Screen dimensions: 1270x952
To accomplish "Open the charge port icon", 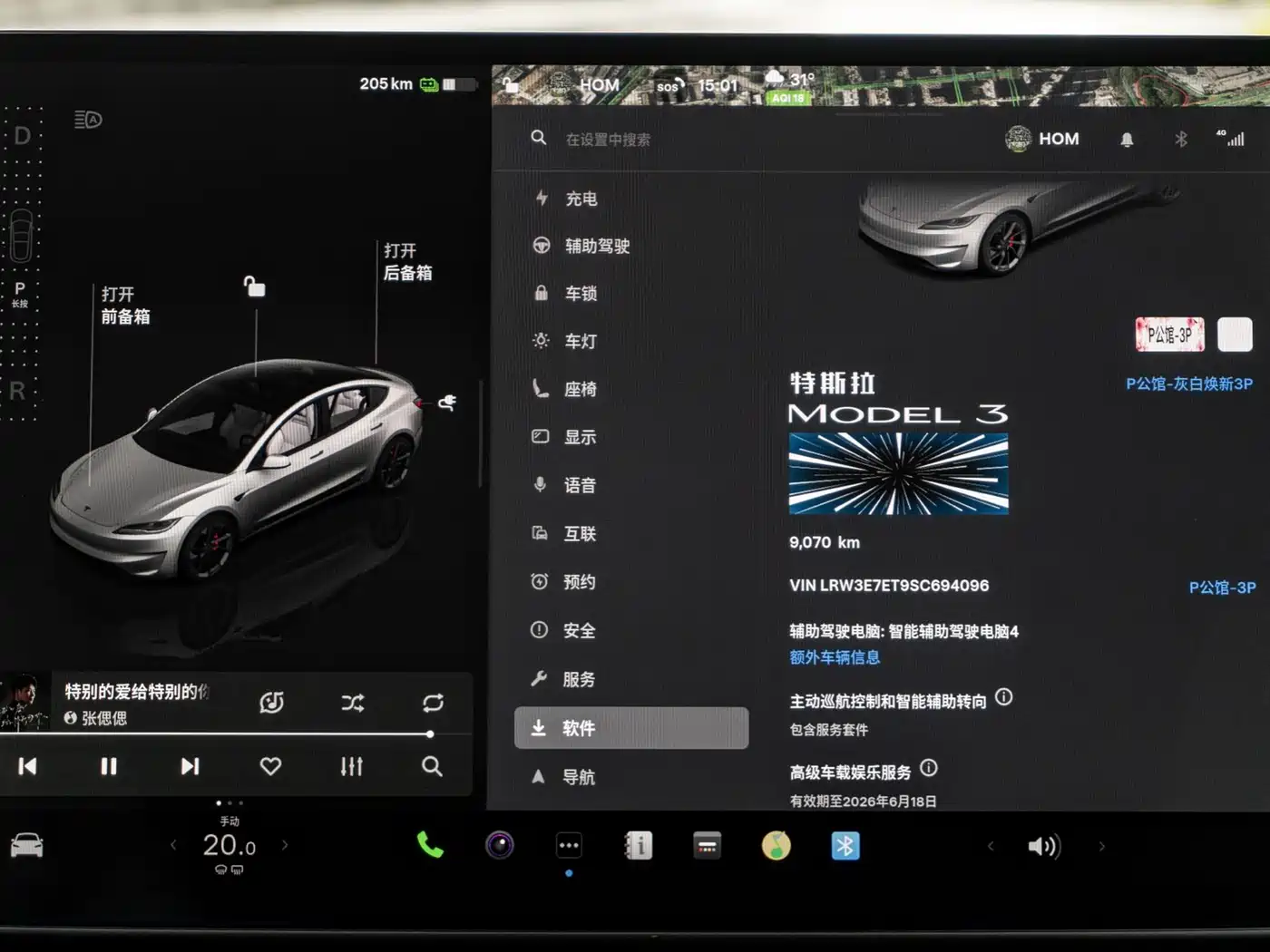I will [447, 402].
